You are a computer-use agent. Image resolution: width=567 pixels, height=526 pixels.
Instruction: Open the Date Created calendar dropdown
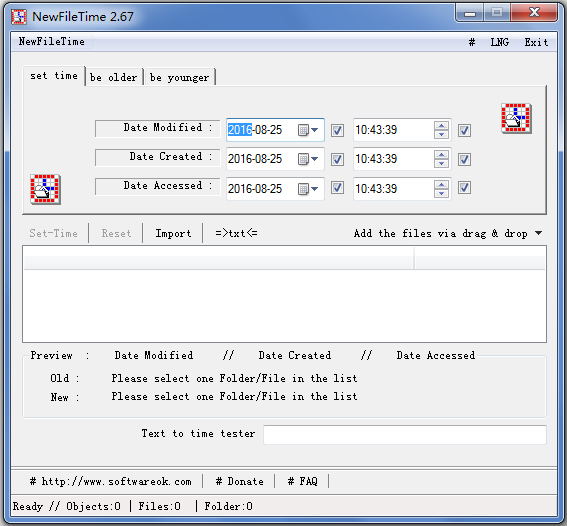point(308,159)
